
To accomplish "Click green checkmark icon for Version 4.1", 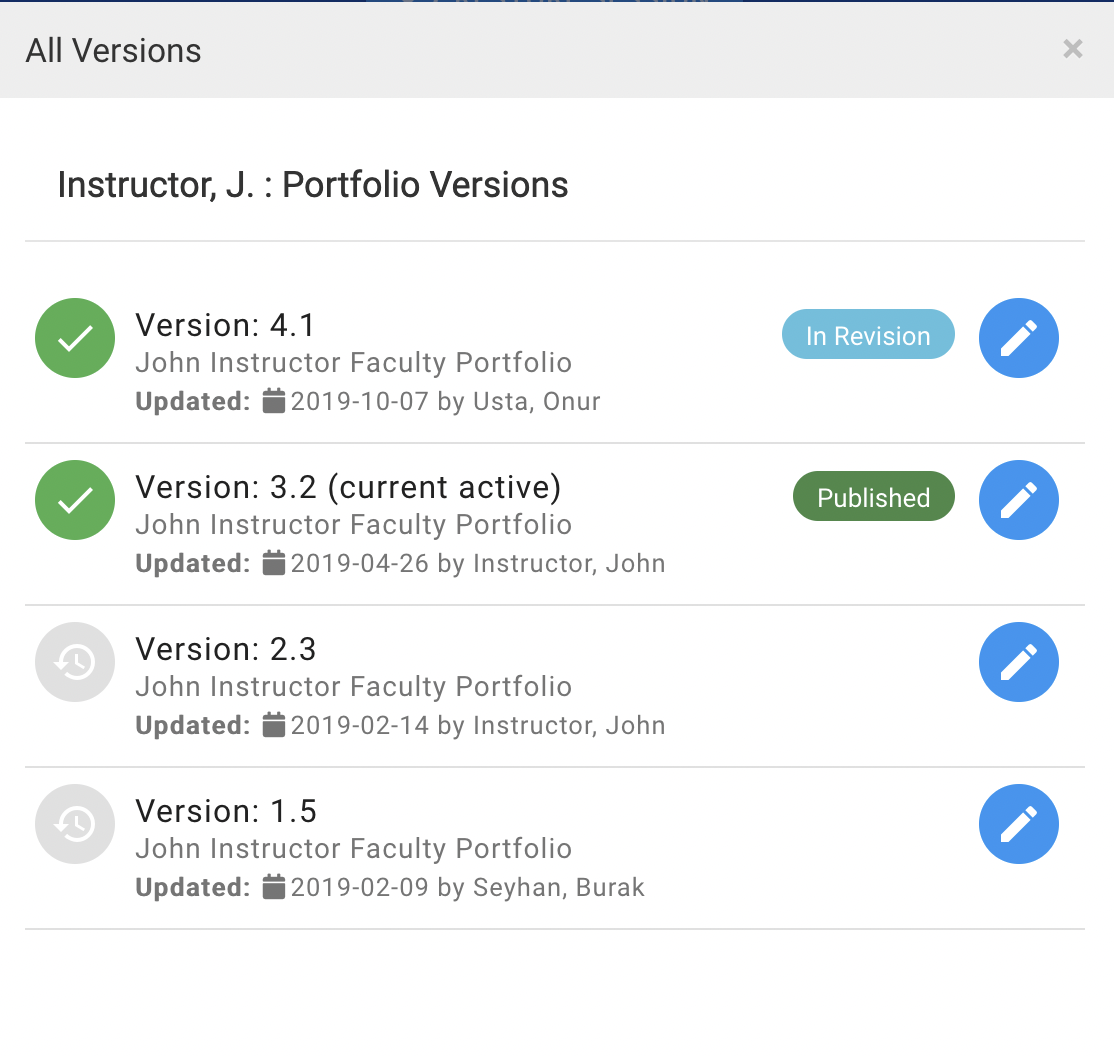I will [x=75, y=338].
